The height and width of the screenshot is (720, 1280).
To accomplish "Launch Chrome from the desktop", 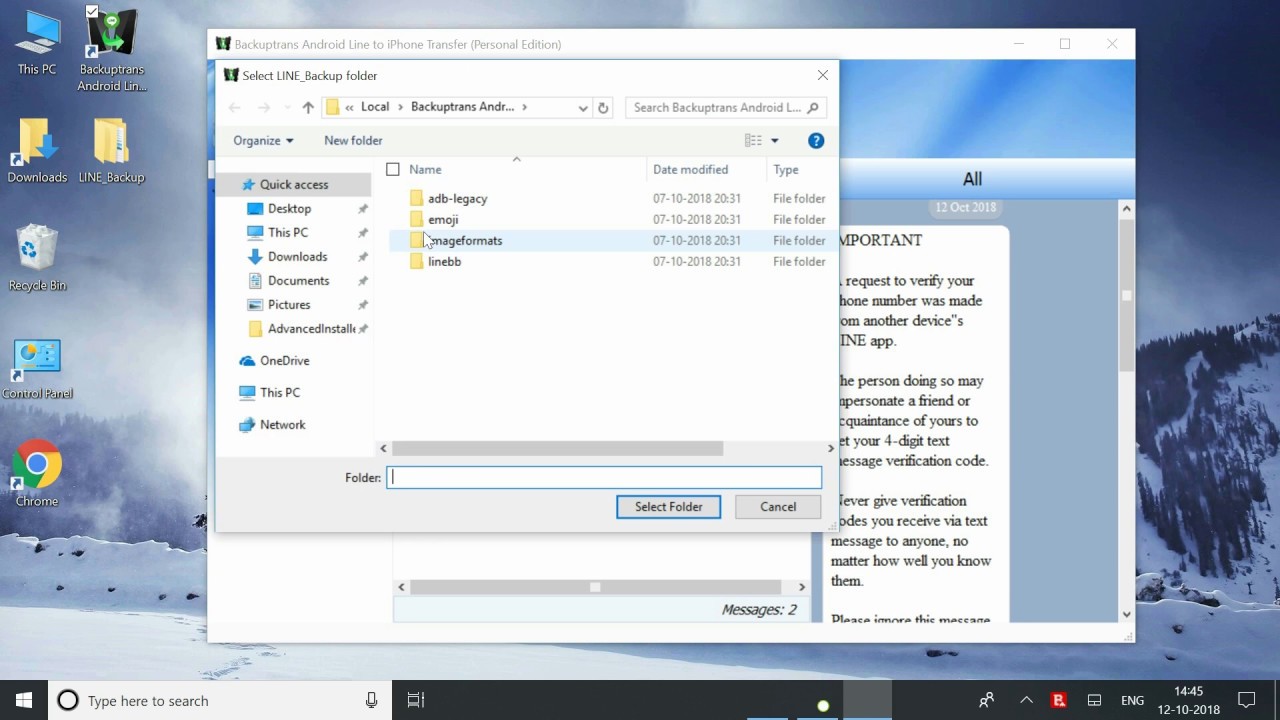I will click(37, 474).
